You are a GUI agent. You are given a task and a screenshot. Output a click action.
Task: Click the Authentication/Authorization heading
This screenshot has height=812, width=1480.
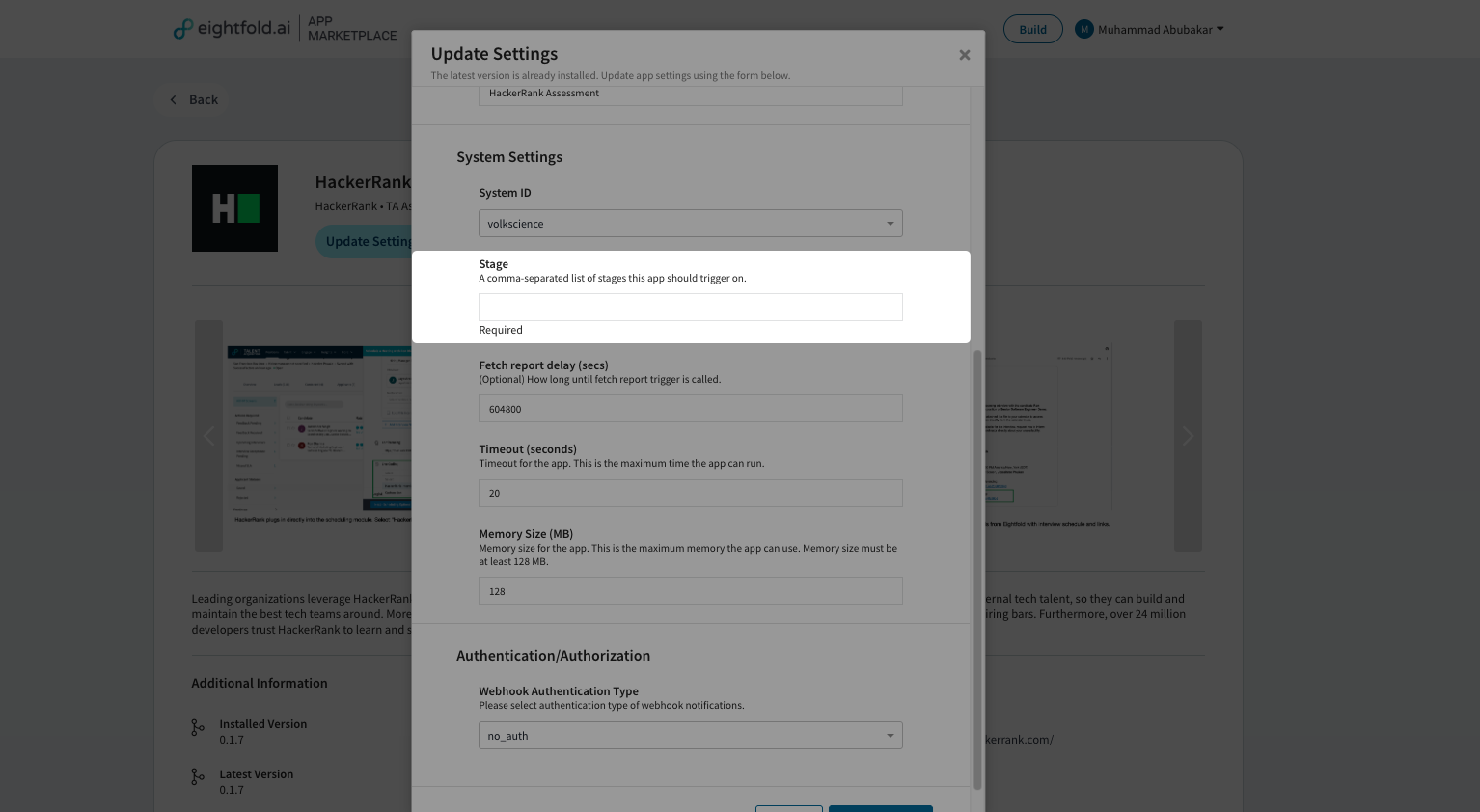pyautogui.click(x=554, y=656)
